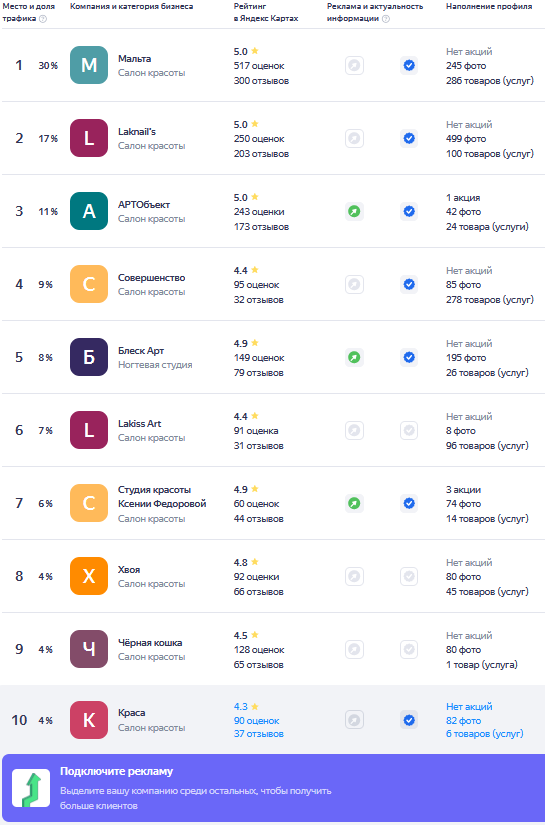Click the help icon next to 'трафика' header
Image resolution: width=545 pixels, height=825 pixels.
click(x=43, y=19)
